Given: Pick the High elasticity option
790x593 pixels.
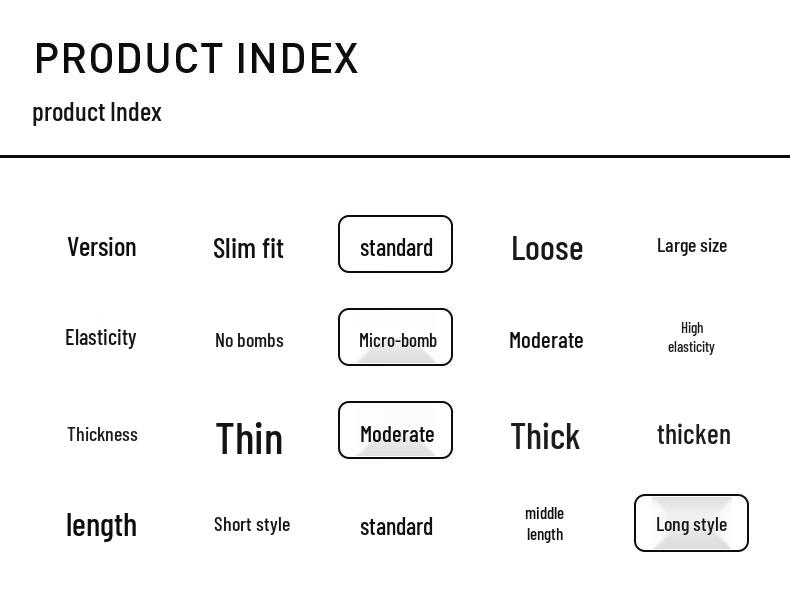Looking at the screenshot, I should [691, 337].
